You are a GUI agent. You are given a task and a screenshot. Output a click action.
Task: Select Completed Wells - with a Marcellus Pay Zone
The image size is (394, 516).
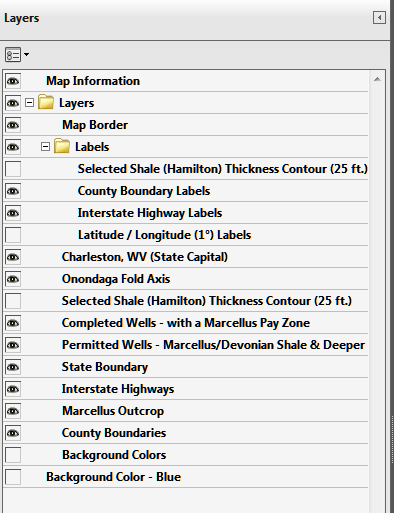point(186,323)
